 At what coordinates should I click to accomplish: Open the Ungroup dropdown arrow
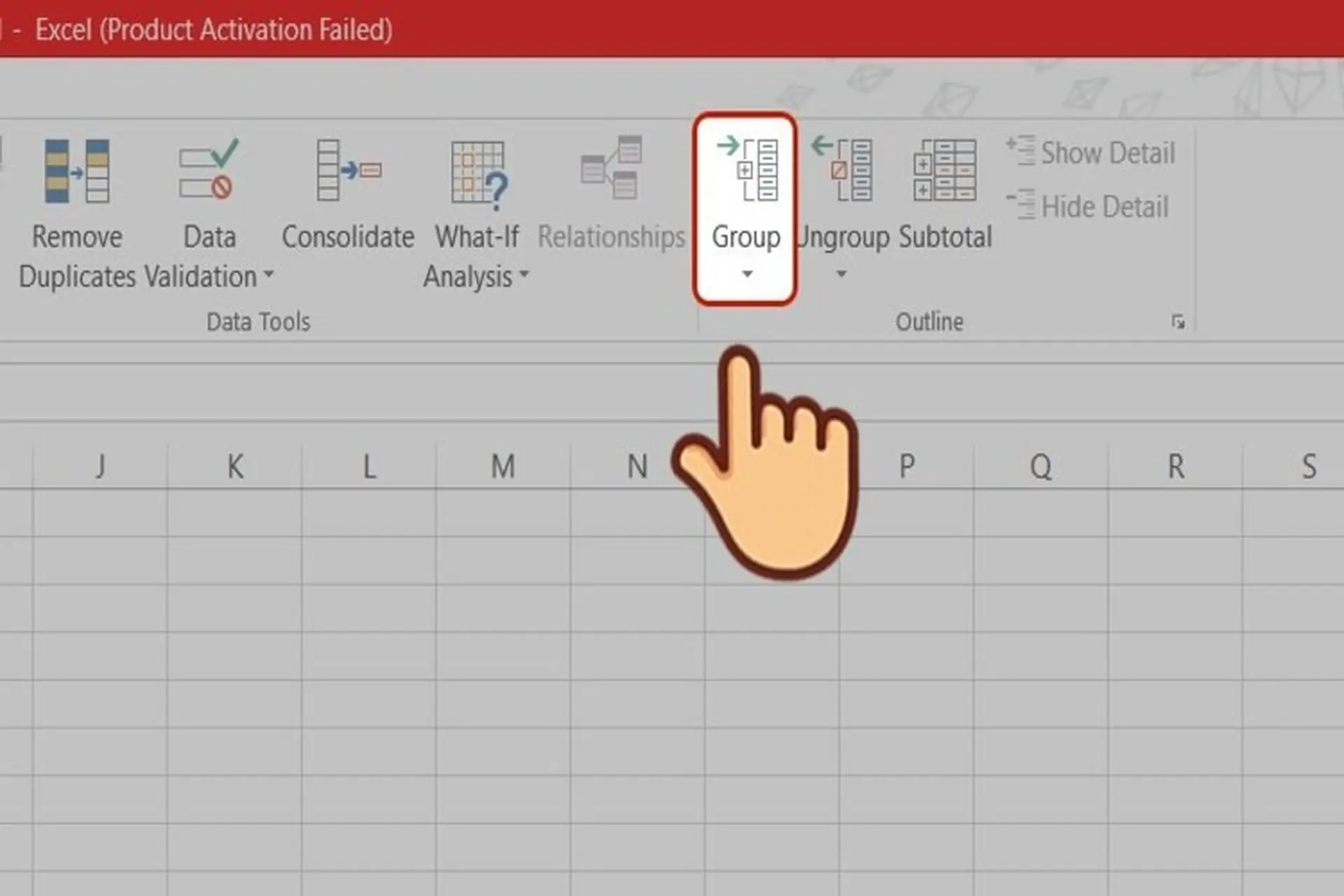[x=841, y=275]
